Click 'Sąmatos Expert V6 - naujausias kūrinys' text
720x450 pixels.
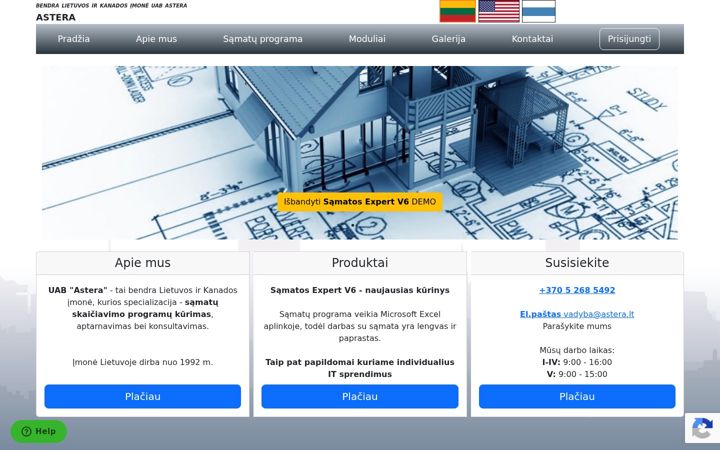360,290
